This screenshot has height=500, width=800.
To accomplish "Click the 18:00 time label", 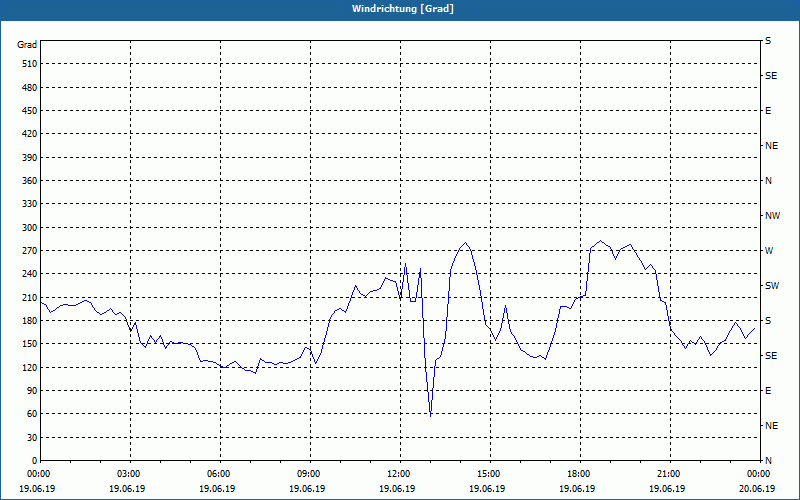I will pos(578,473).
